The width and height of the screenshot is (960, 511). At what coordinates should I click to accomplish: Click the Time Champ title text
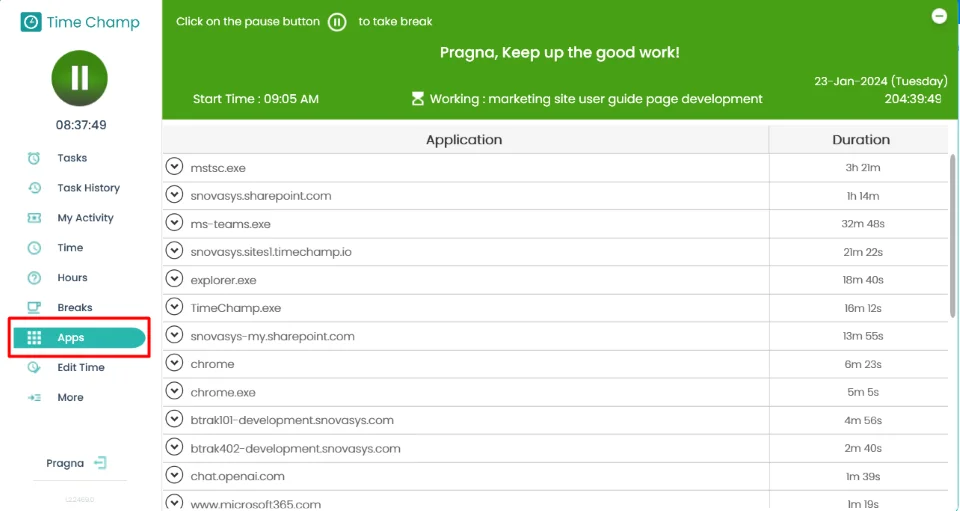(93, 22)
